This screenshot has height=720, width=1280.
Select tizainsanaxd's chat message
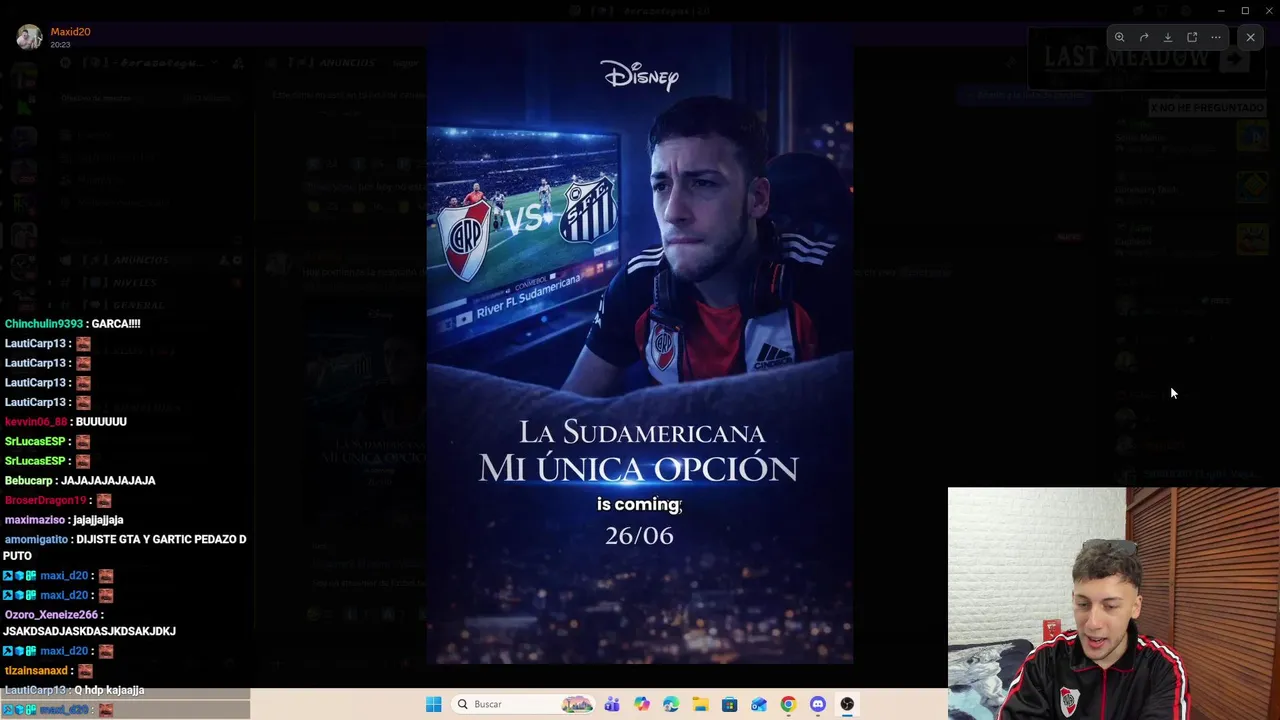pos(48,671)
